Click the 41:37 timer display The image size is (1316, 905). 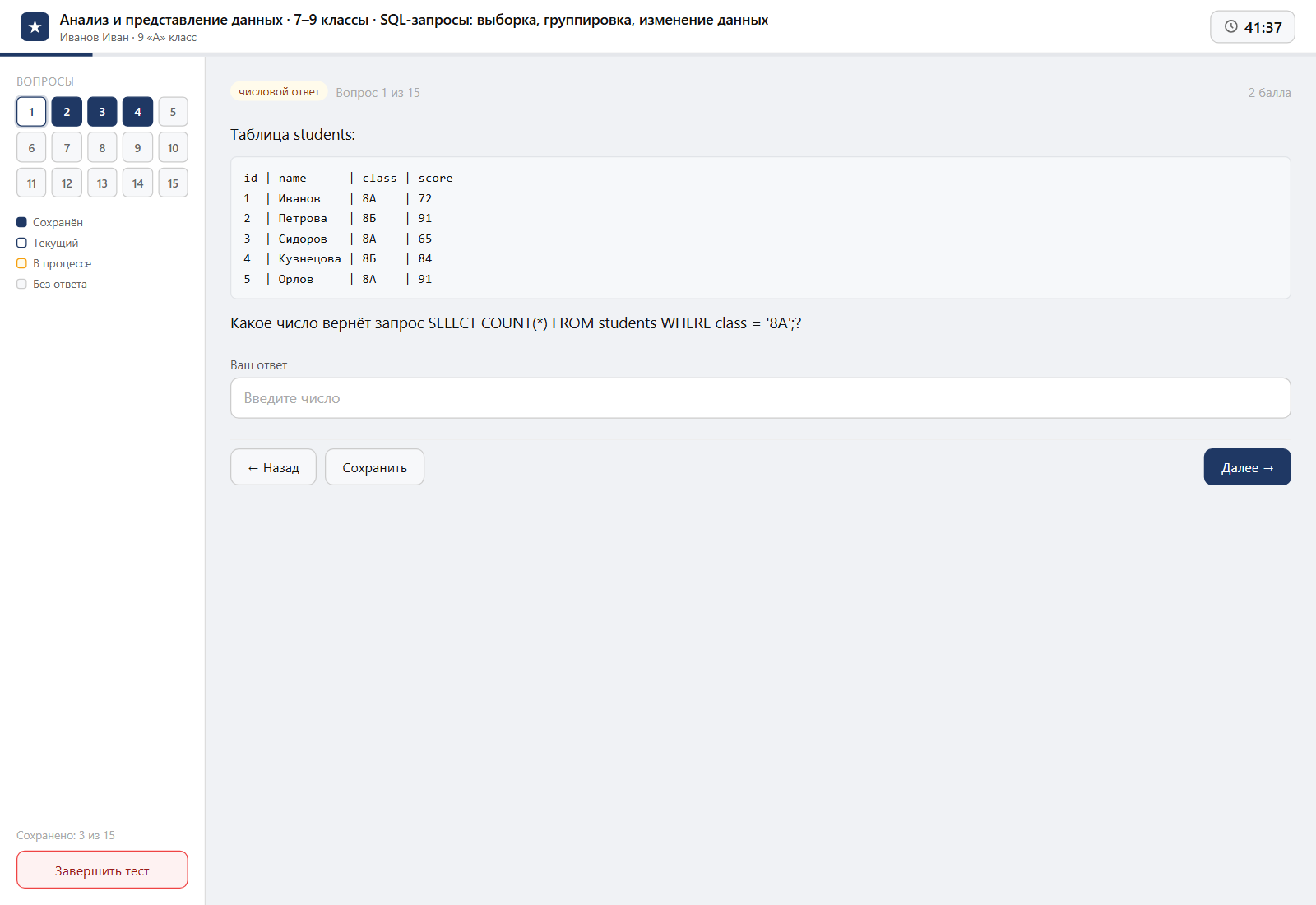[1253, 27]
